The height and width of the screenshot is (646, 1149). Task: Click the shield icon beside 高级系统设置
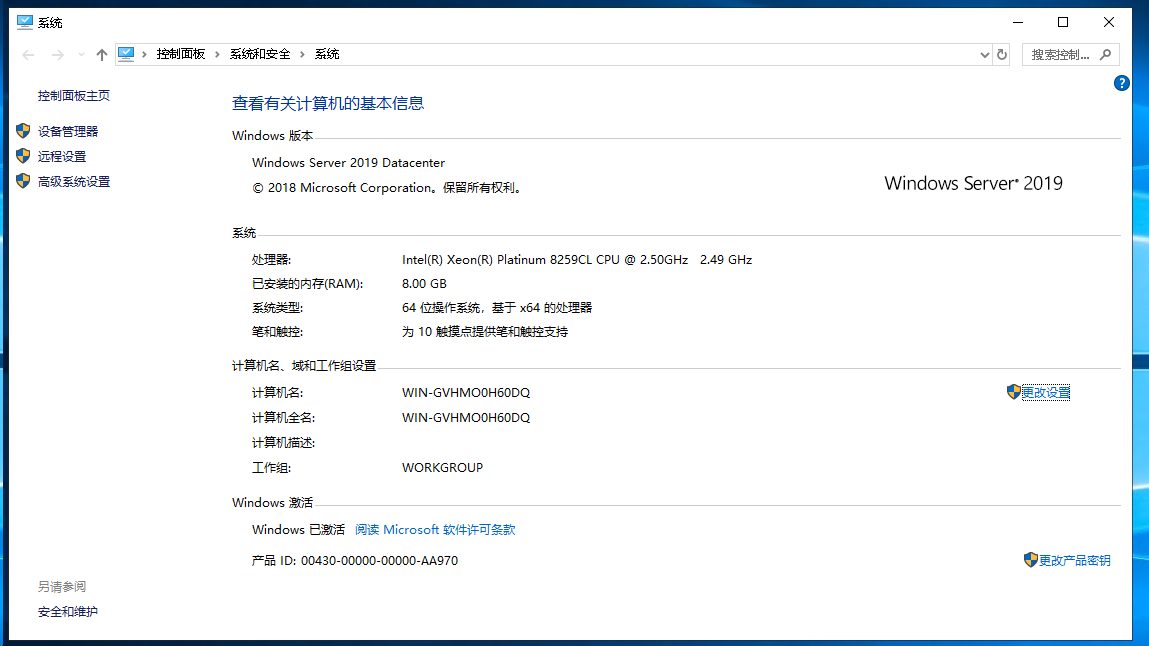[x=23, y=181]
